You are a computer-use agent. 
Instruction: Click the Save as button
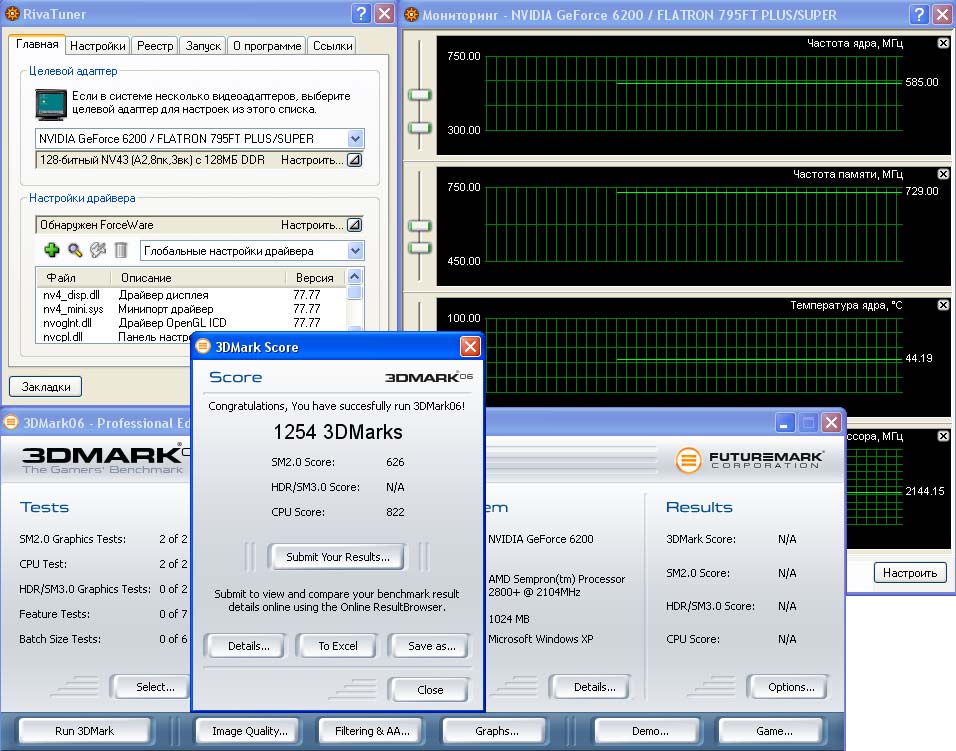[431, 646]
